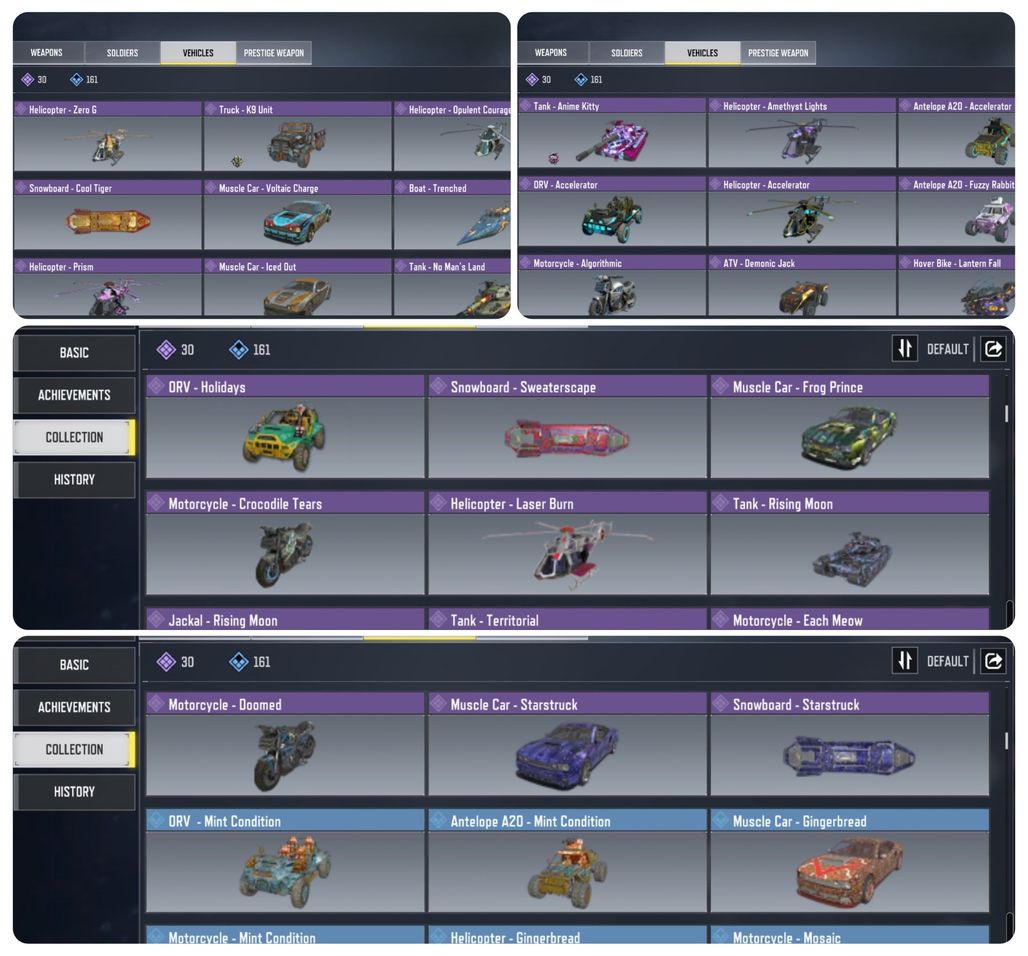1028x956 pixels.
Task: Select the WEAPONS tab above Helicopter - Zero G
Action: [47, 52]
